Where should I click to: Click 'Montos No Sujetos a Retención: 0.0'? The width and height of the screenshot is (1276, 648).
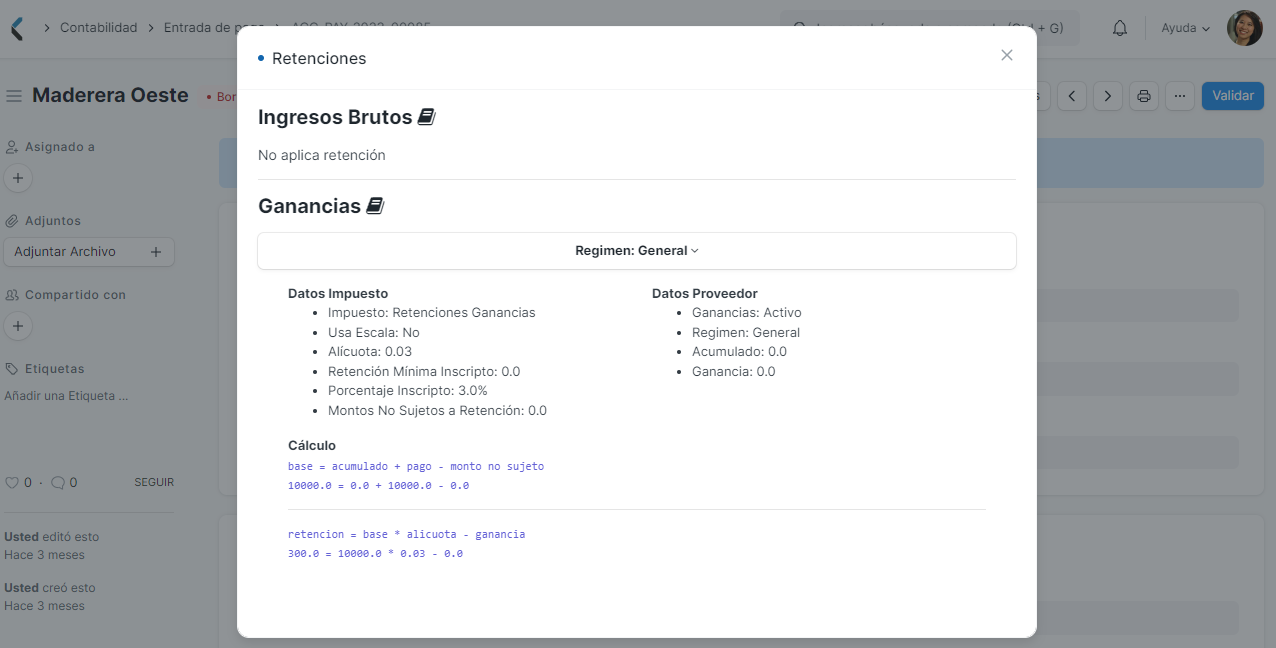(x=437, y=411)
